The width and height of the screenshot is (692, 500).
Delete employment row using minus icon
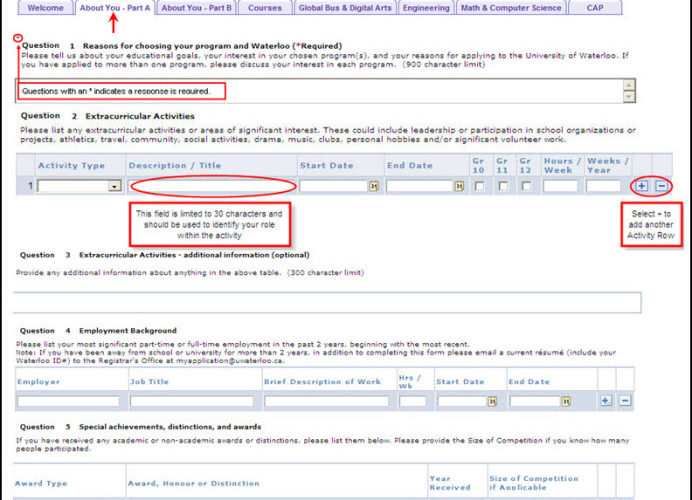pos(625,400)
